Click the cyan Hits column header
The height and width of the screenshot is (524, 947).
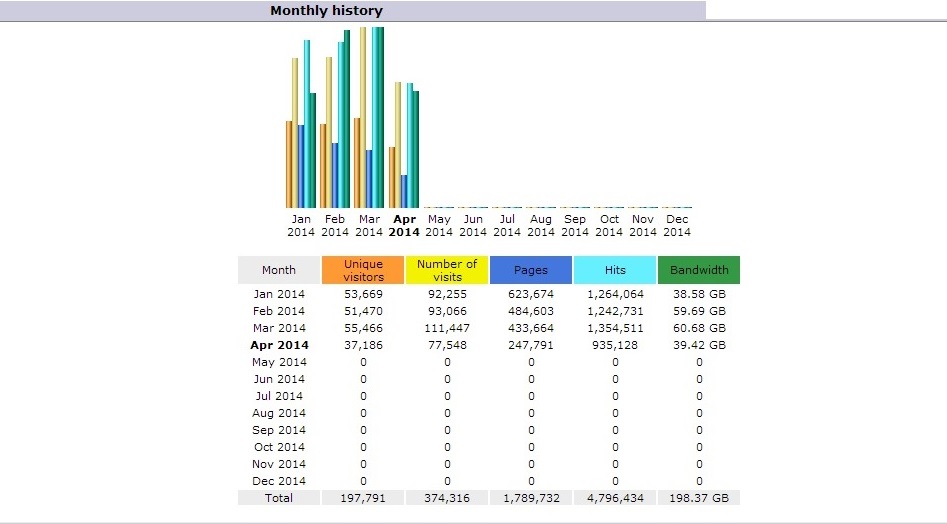[615, 270]
